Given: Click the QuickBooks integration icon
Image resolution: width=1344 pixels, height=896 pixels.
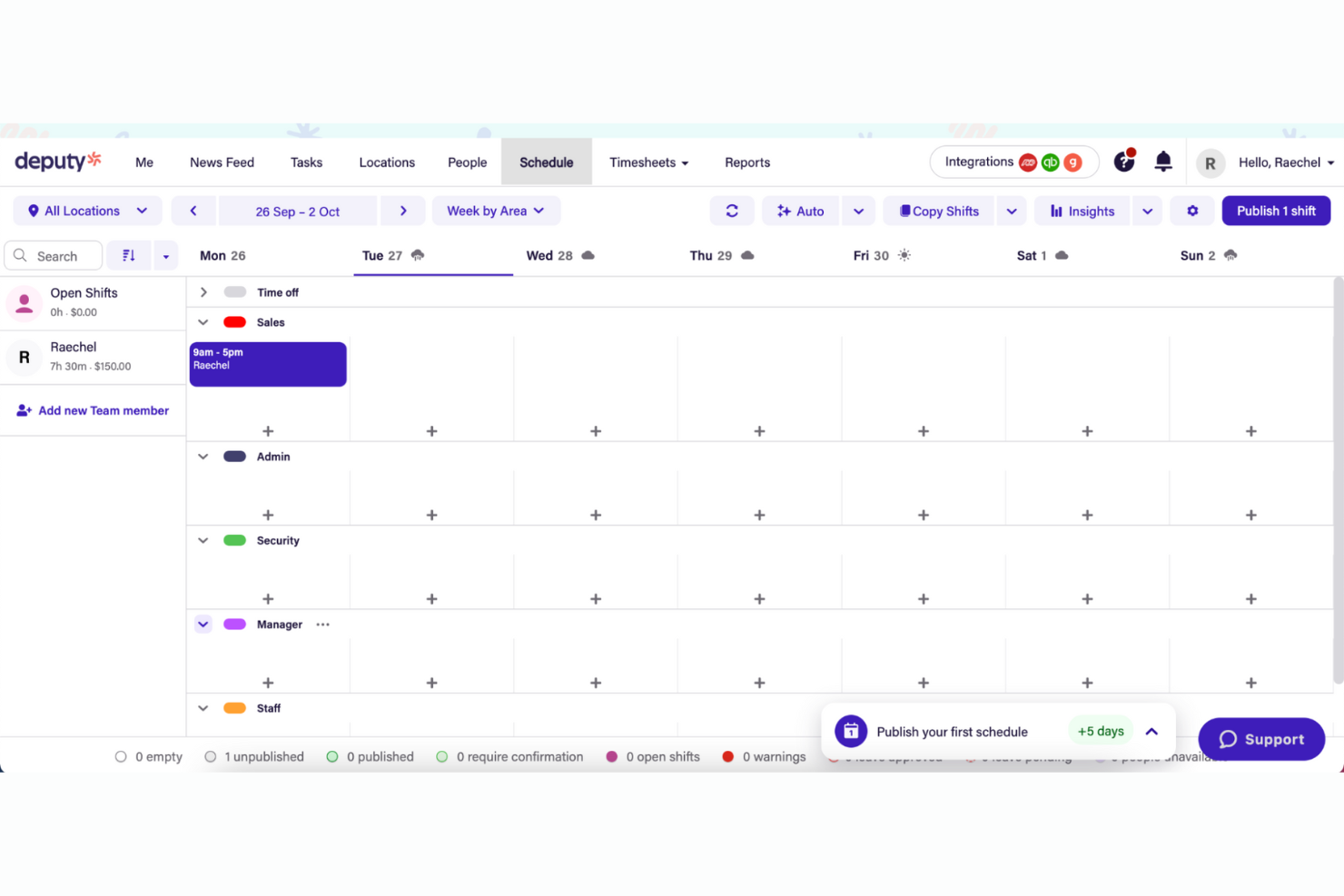Looking at the screenshot, I should [x=1051, y=162].
